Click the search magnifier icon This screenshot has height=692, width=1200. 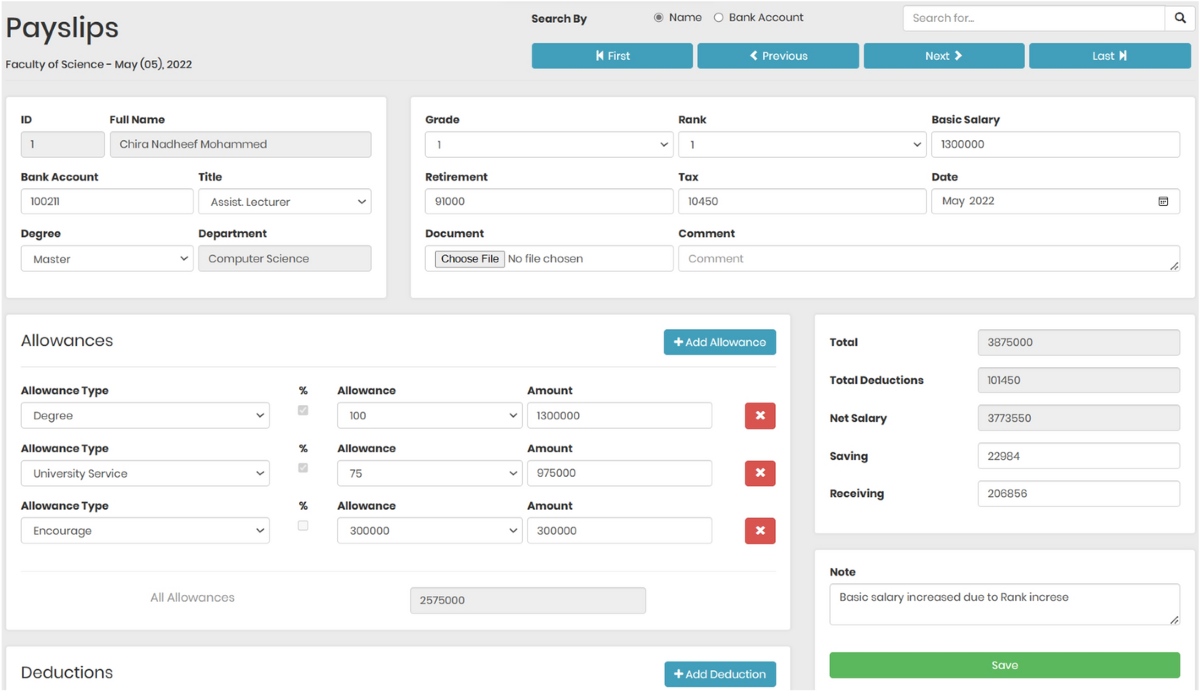pos(1179,18)
